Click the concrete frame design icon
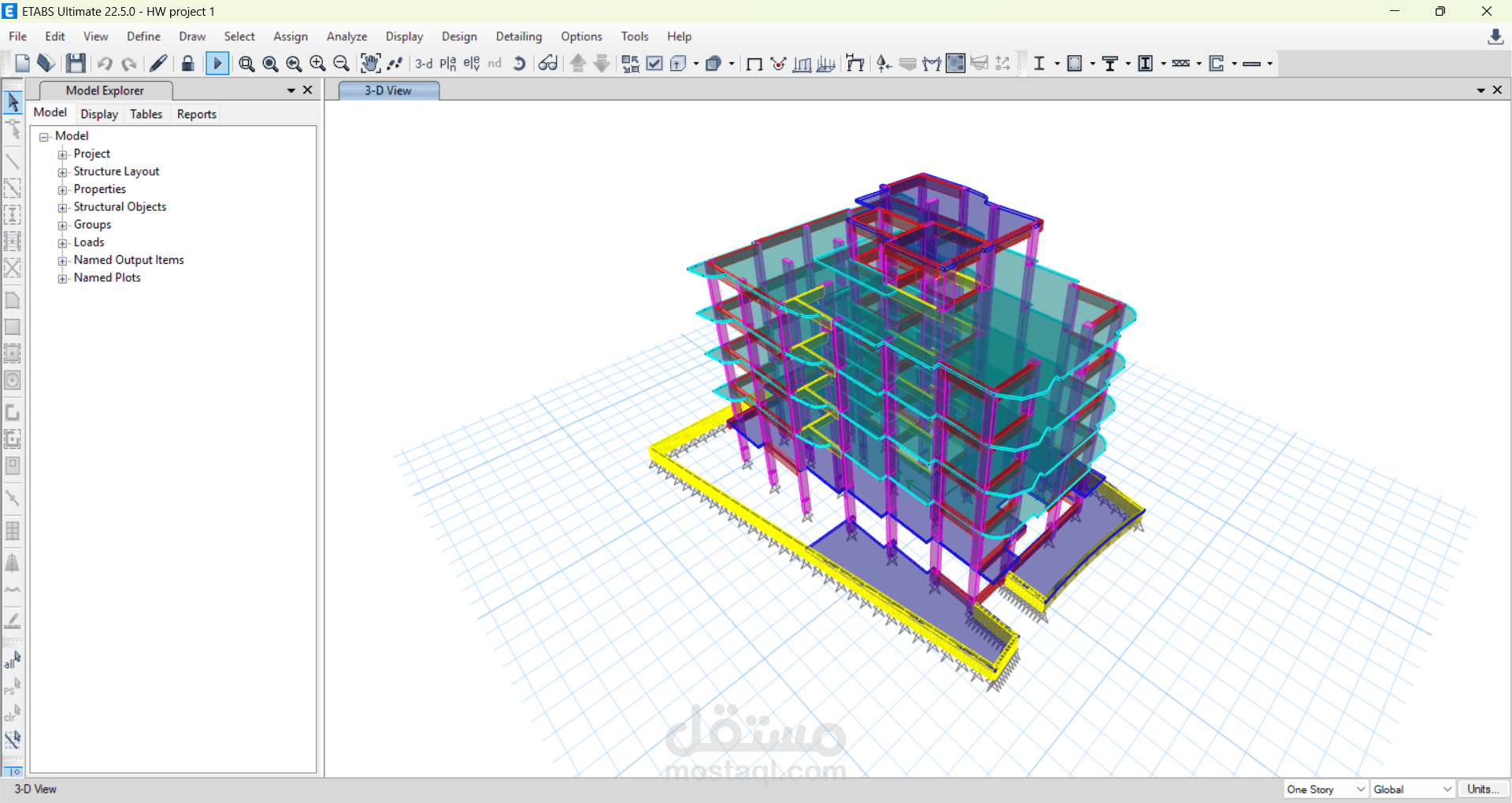This screenshot has height=803, width=1512. click(x=1075, y=64)
